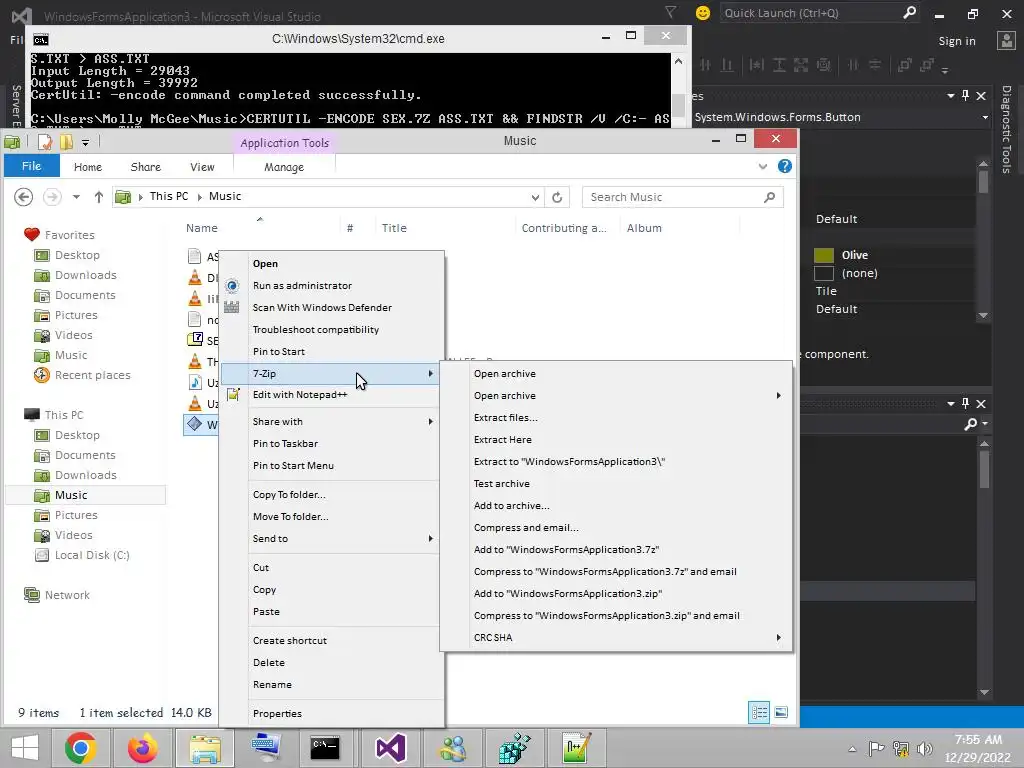This screenshot has height=768, width=1024.
Task: Click File Explorer taskbar icon
Action: [x=204, y=748]
